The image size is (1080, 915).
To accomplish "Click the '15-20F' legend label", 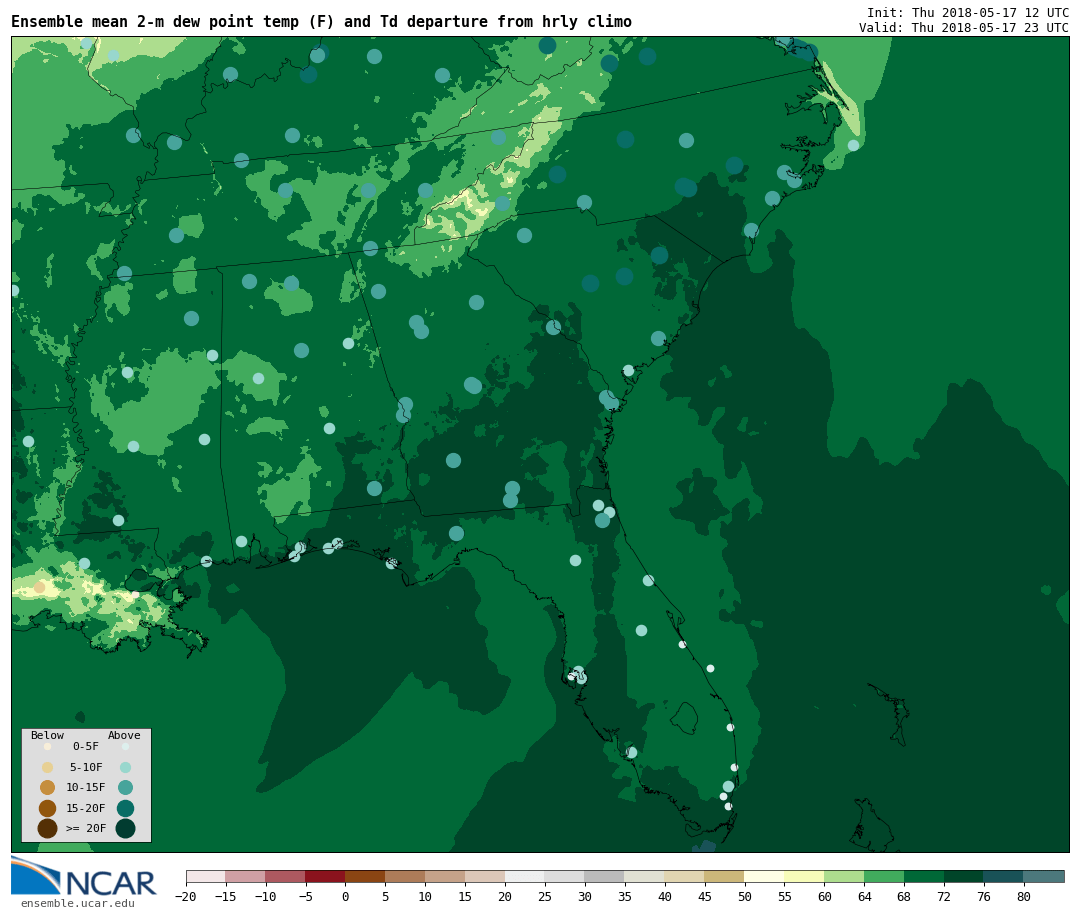I will 86,808.
